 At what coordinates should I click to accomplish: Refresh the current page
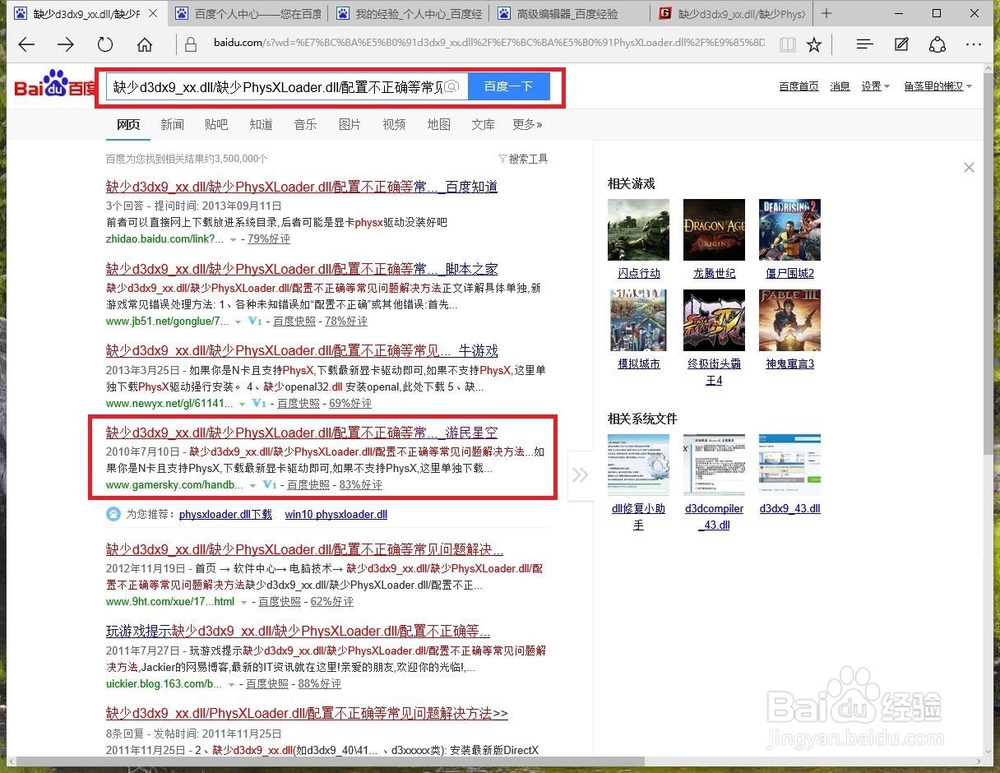[105, 45]
